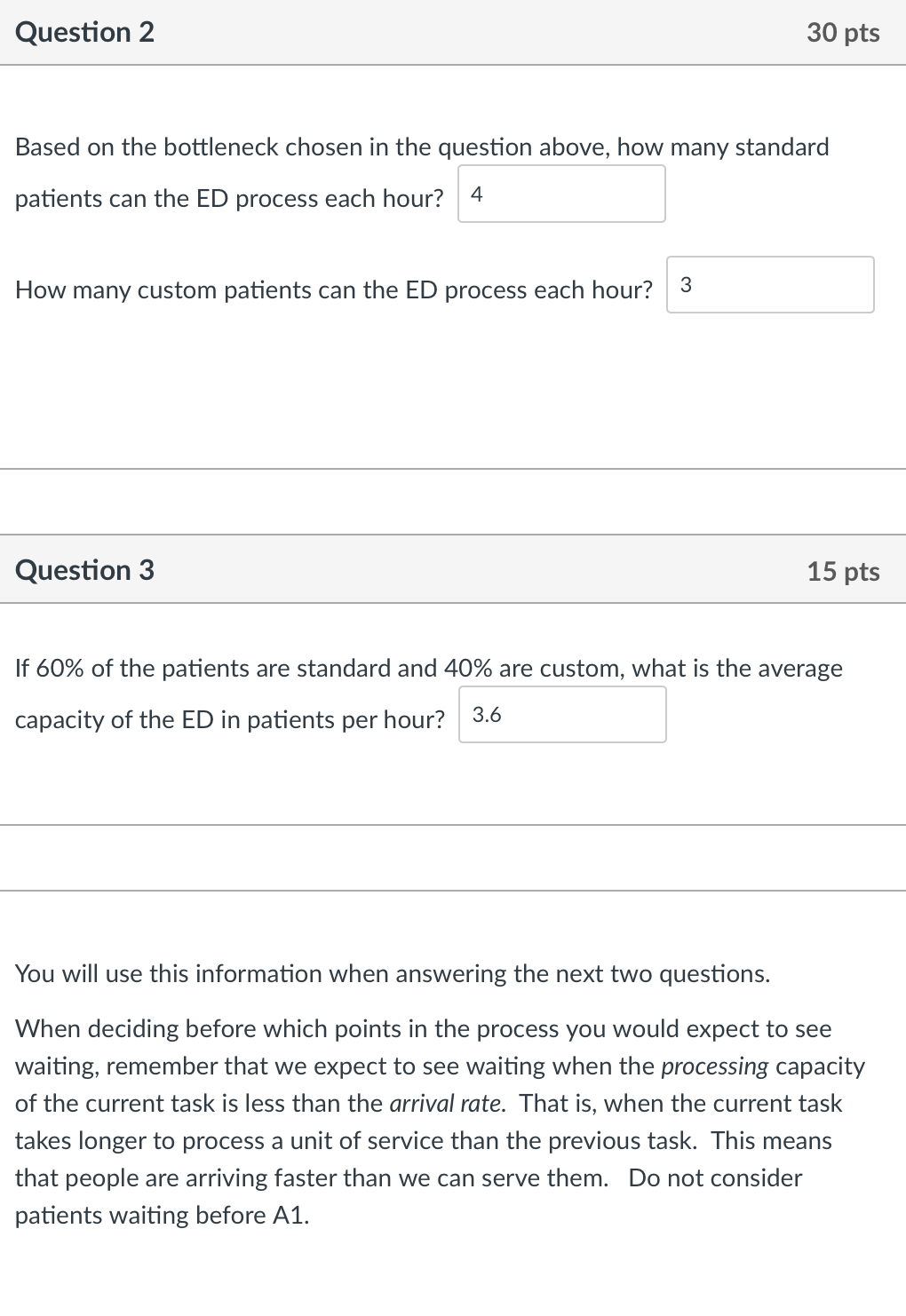This screenshot has width=906, height=1316.
Task: Focus the average ED capacity answer box
Action: pos(562,715)
